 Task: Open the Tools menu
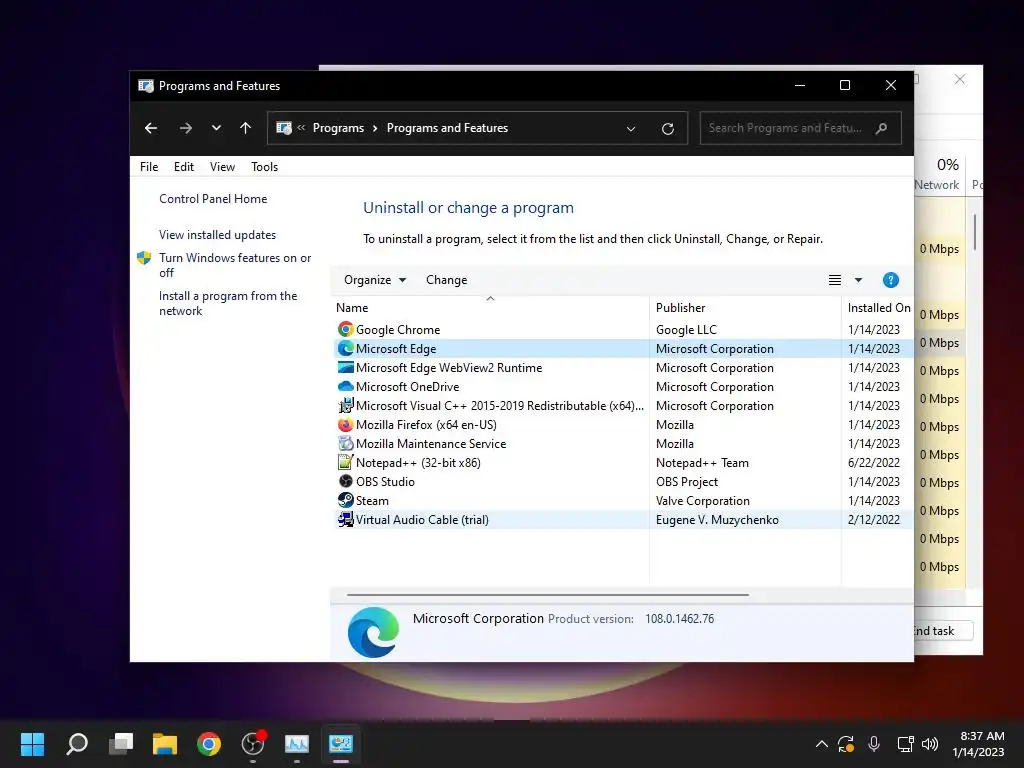point(264,167)
